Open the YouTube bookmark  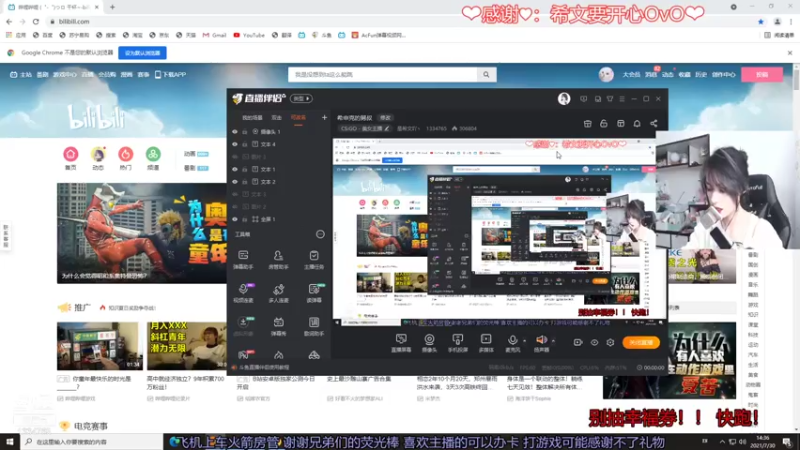tap(249, 35)
